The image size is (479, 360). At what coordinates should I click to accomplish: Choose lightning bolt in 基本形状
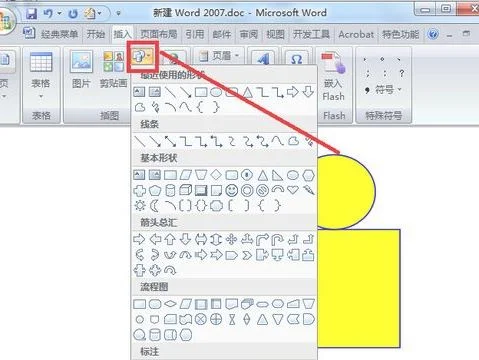point(309,190)
